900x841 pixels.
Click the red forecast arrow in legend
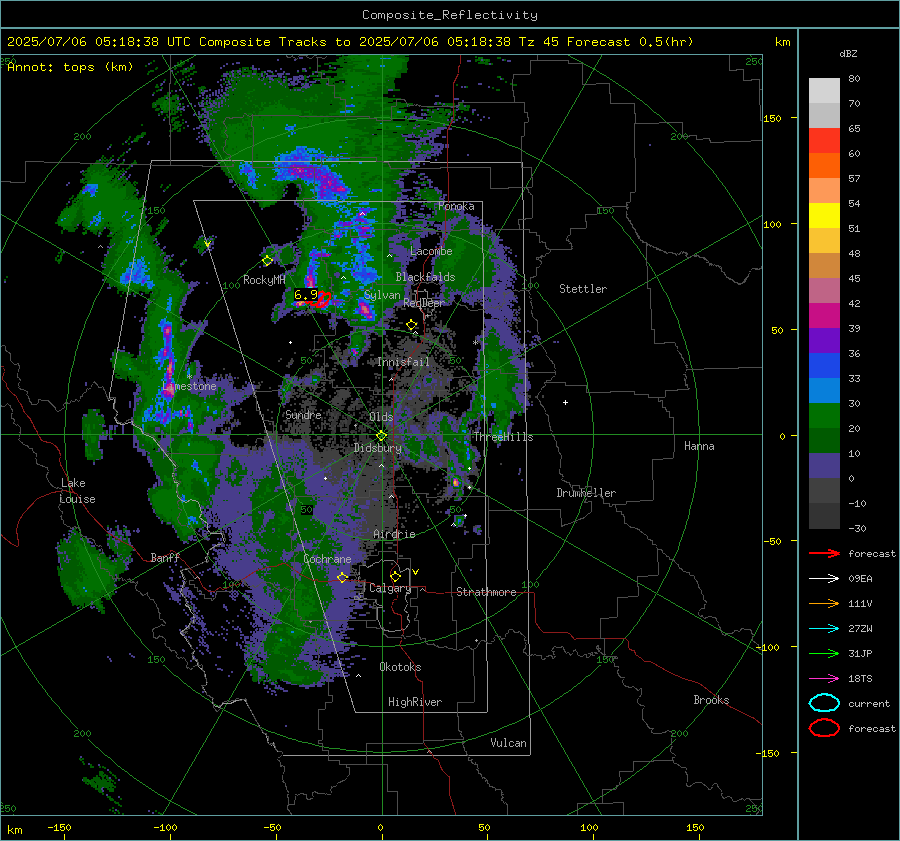(x=824, y=553)
